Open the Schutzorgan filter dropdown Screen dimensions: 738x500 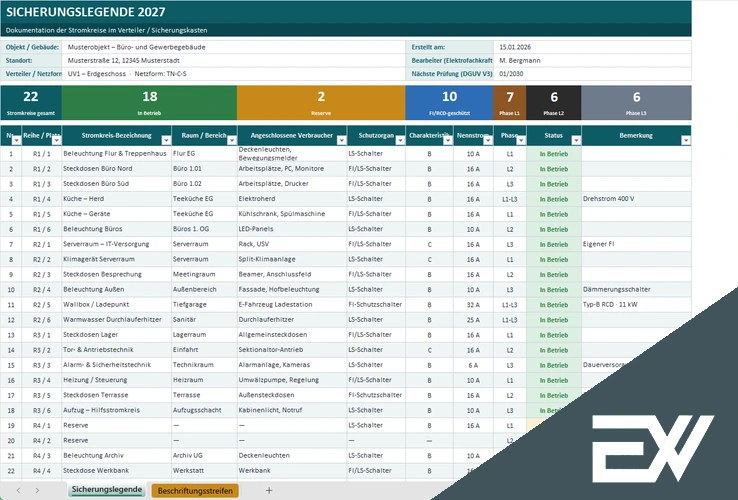point(400,140)
